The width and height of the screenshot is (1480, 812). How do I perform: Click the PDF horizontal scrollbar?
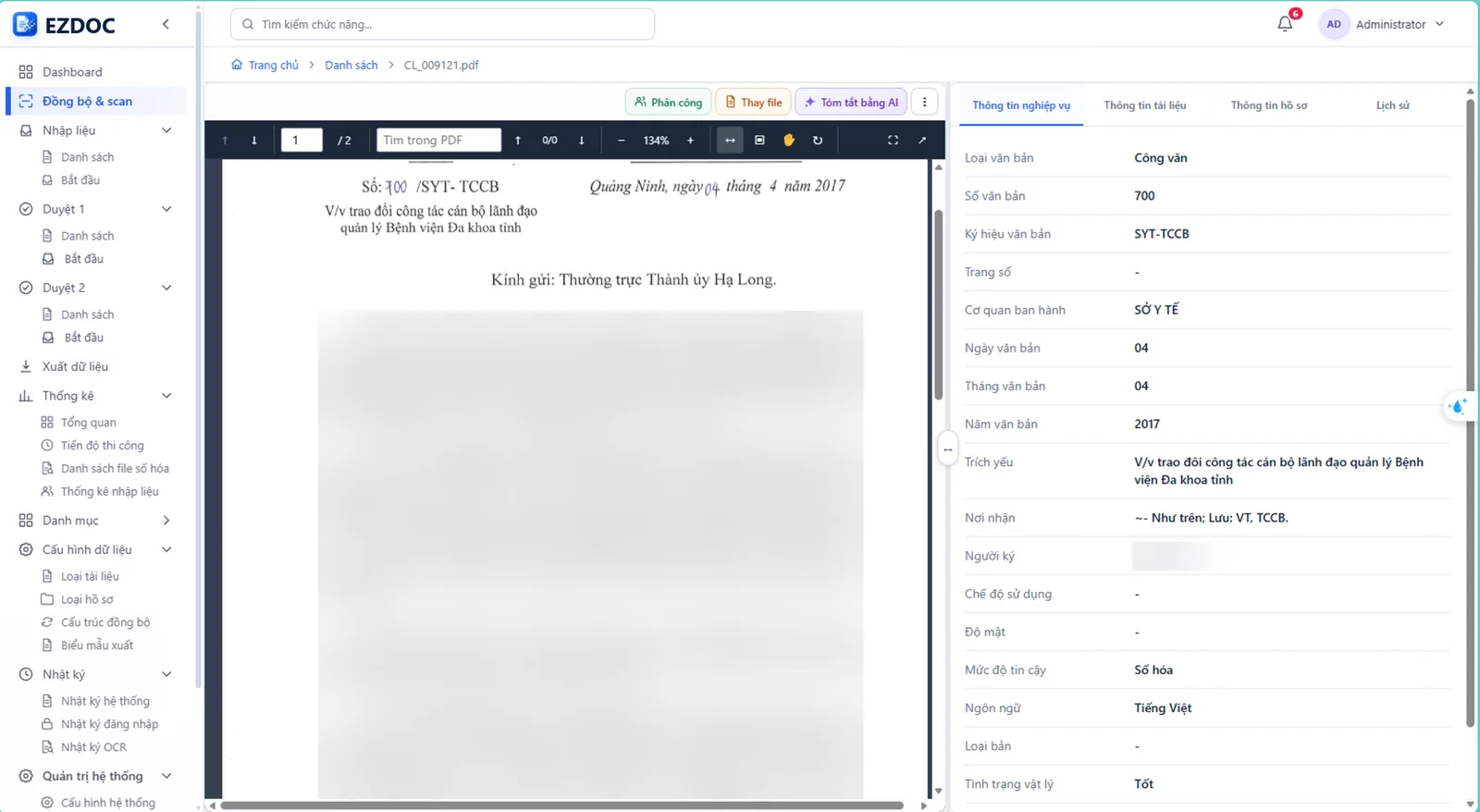(561, 806)
